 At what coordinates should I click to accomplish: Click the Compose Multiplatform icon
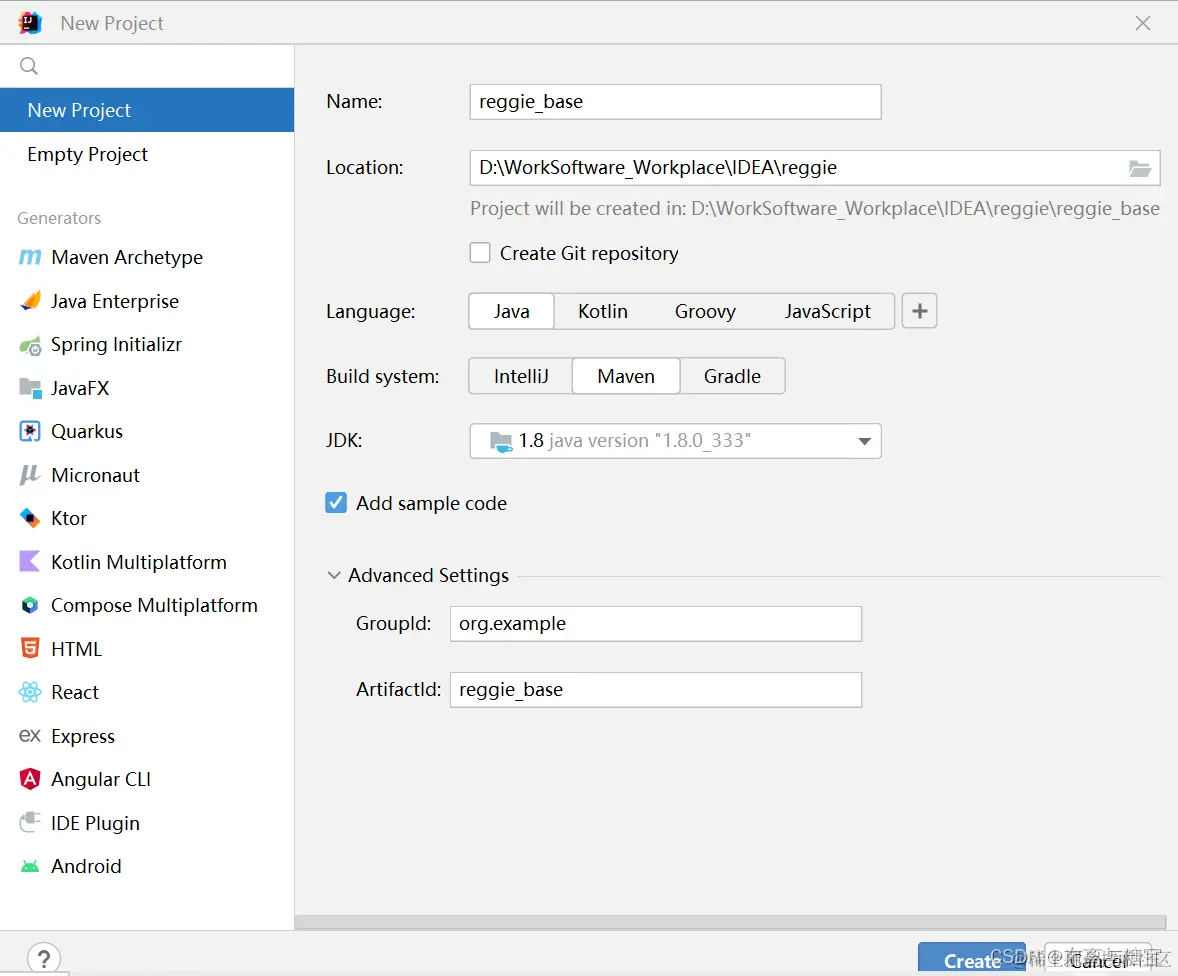[x=30, y=605]
